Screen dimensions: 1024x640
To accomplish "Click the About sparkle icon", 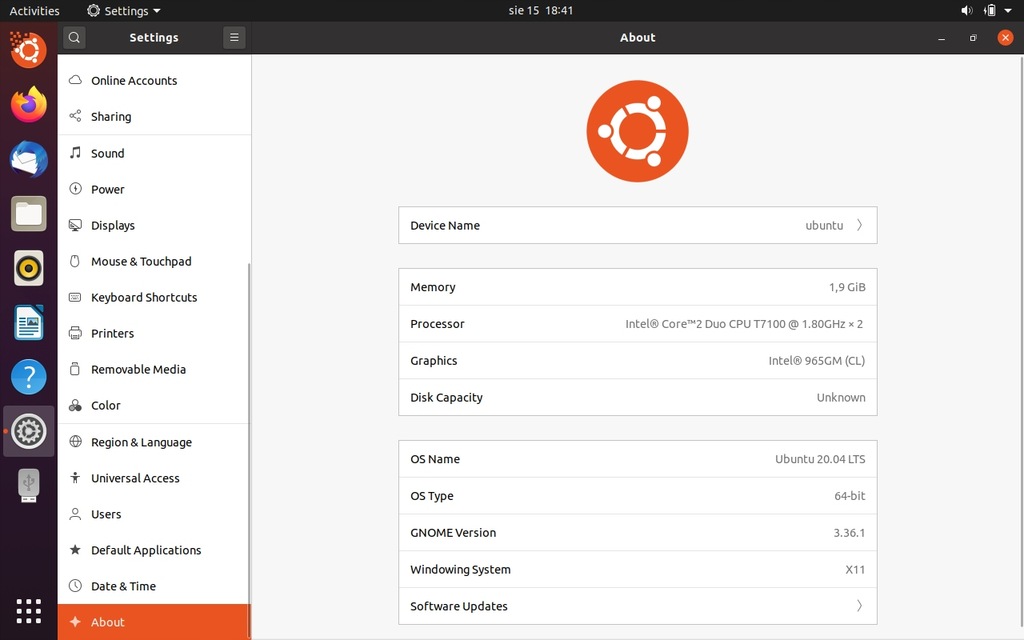I will (76, 622).
